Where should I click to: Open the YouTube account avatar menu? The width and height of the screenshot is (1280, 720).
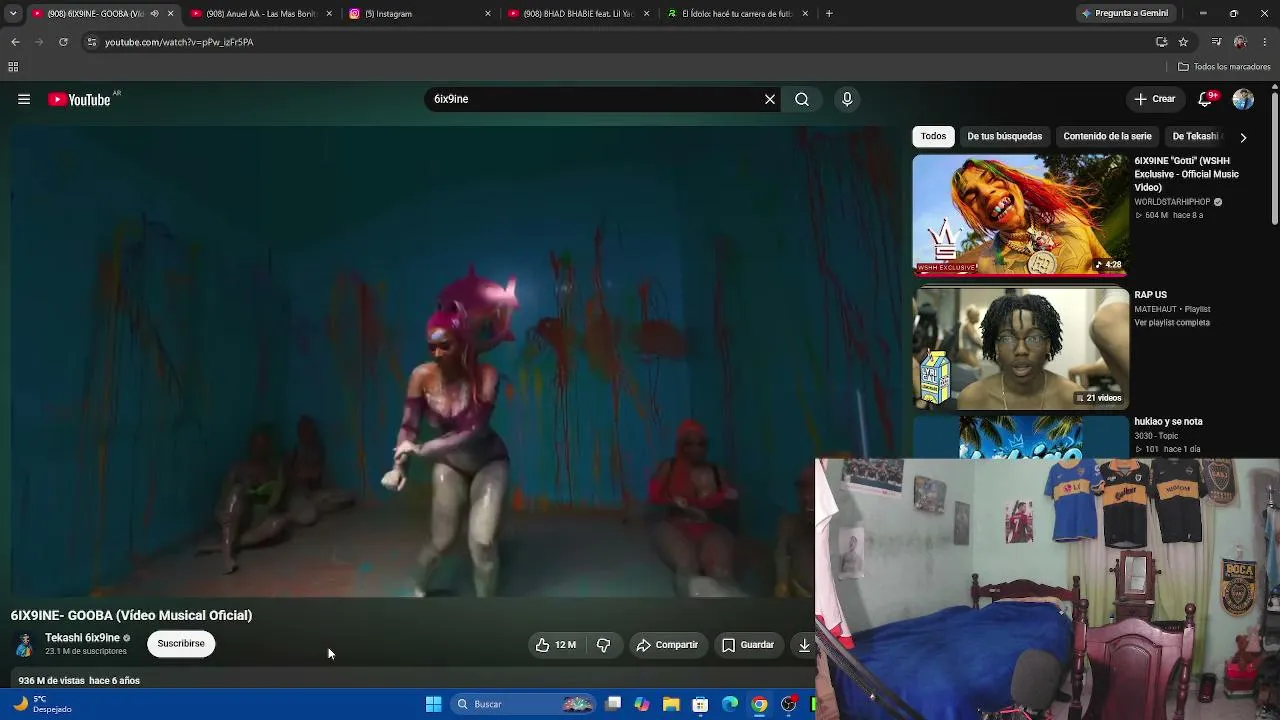coord(1243,99)
